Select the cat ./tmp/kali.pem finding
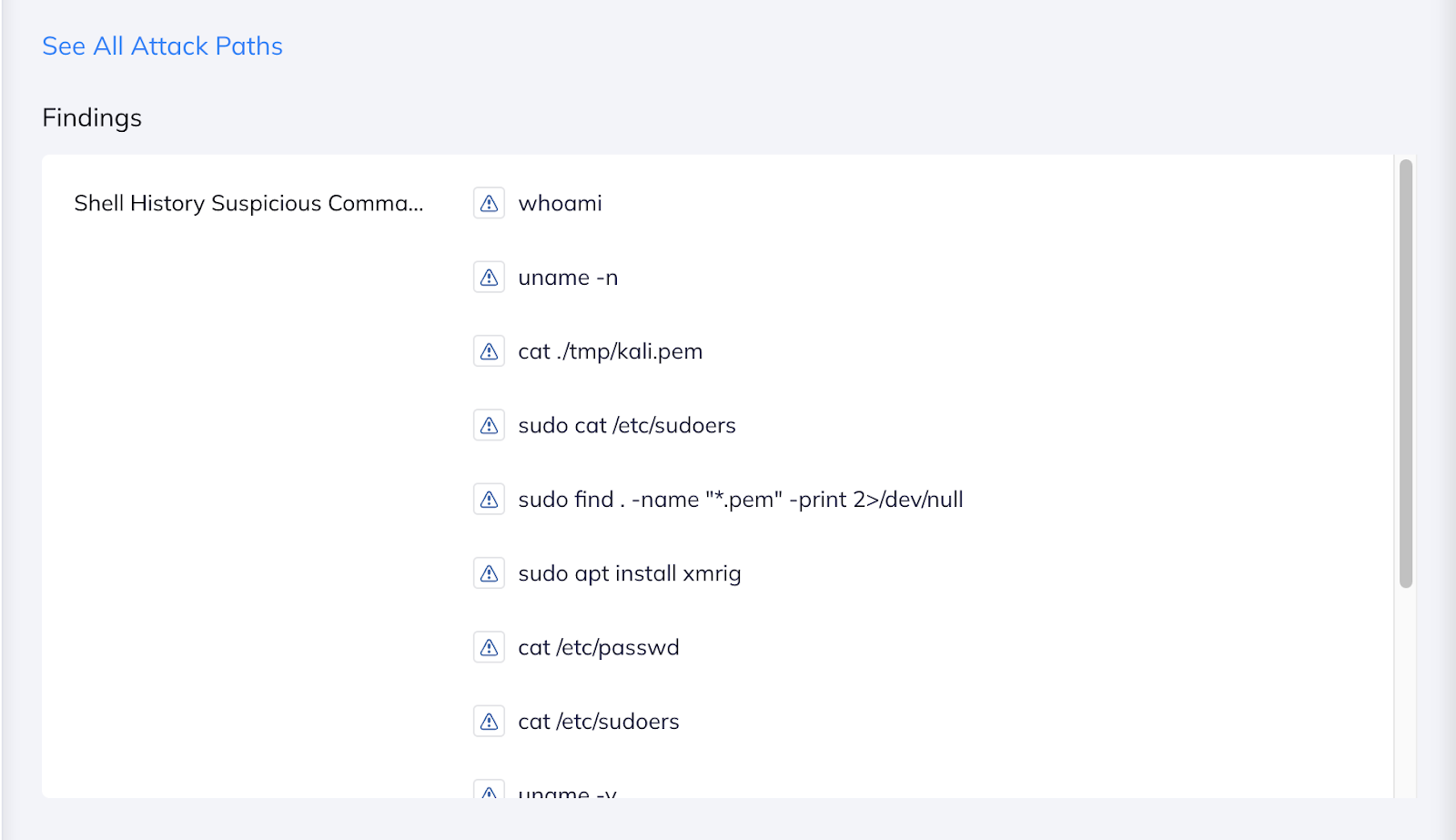Viewport: 1456px width, 840px height. point(611,350)
